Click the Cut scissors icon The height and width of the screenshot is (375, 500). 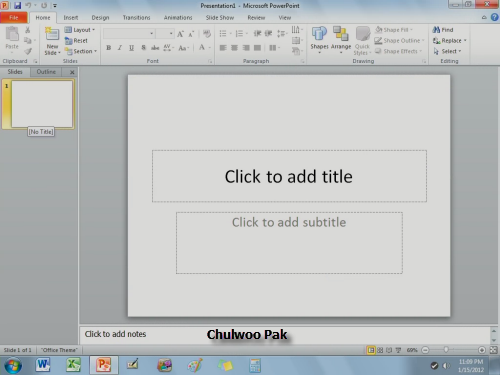[28, 30]
